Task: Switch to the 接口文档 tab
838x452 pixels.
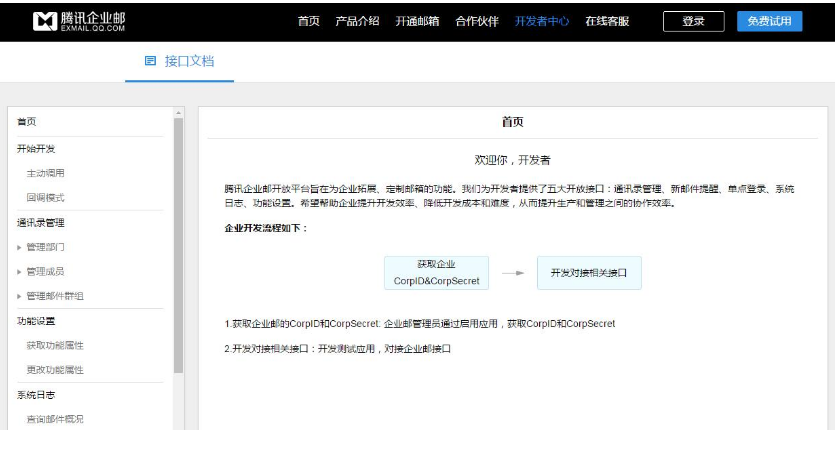Action: click(189, 61)
